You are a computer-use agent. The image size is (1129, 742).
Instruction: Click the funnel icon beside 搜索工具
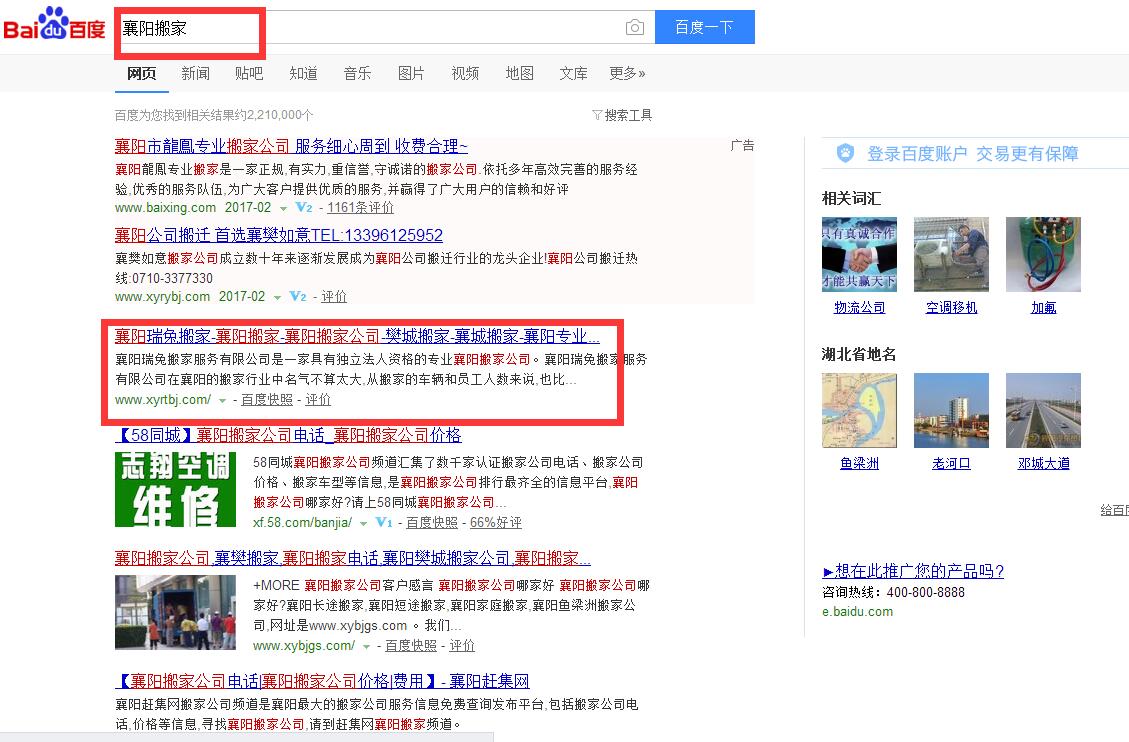pos(597,115)
